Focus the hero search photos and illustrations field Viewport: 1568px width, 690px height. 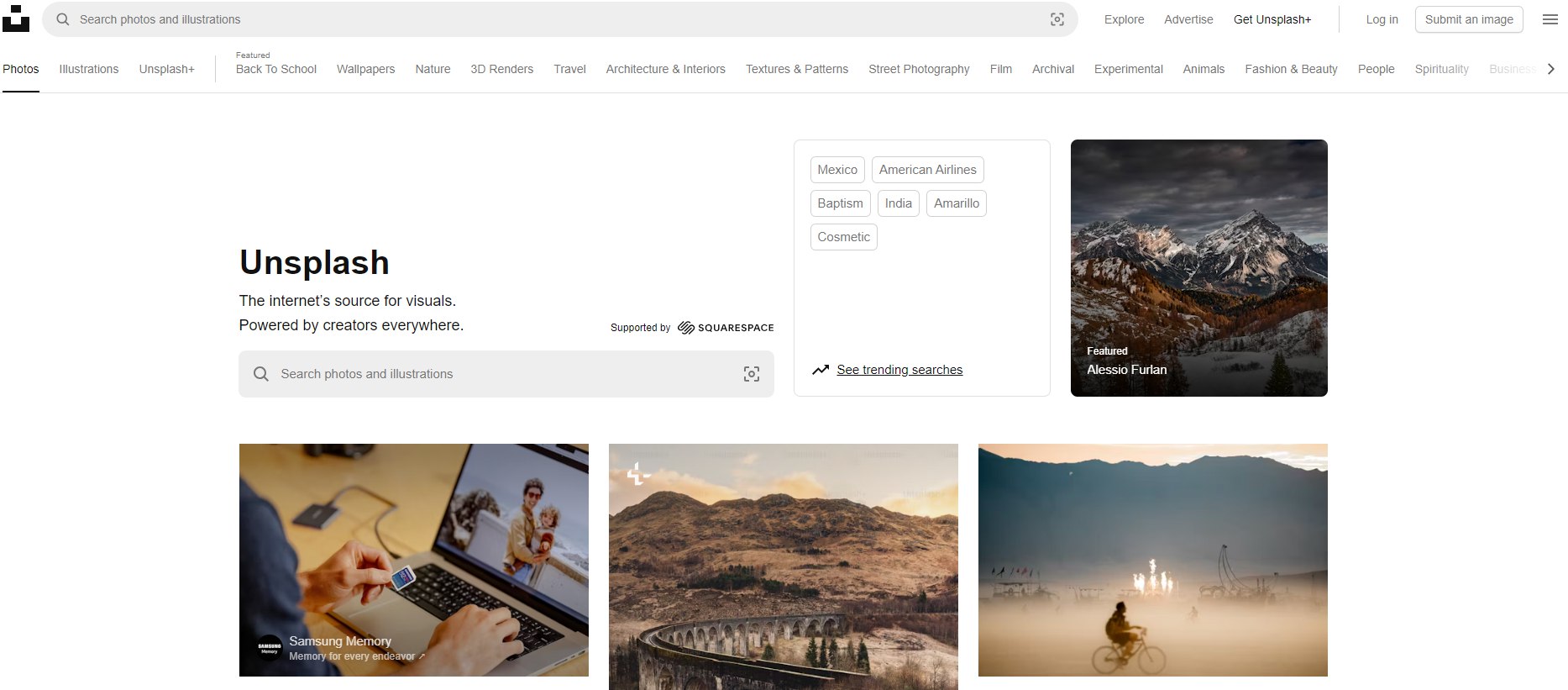[506, 374]
